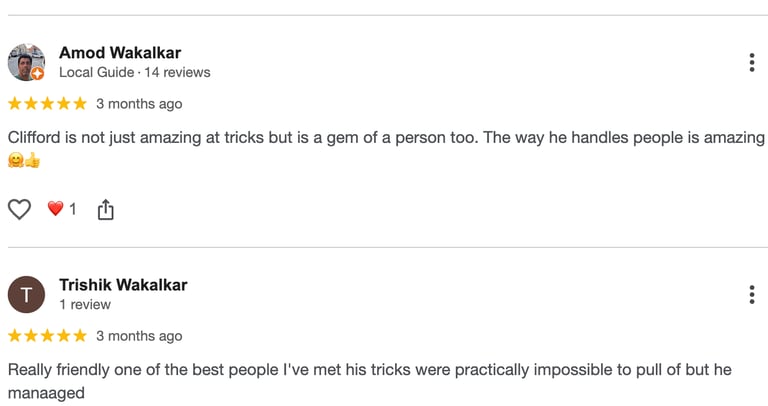Image resolution: width=768 pixels, height=406 pixels.
Task: Open the three-dot menu on Trishik's review
Action: point(751,295)
